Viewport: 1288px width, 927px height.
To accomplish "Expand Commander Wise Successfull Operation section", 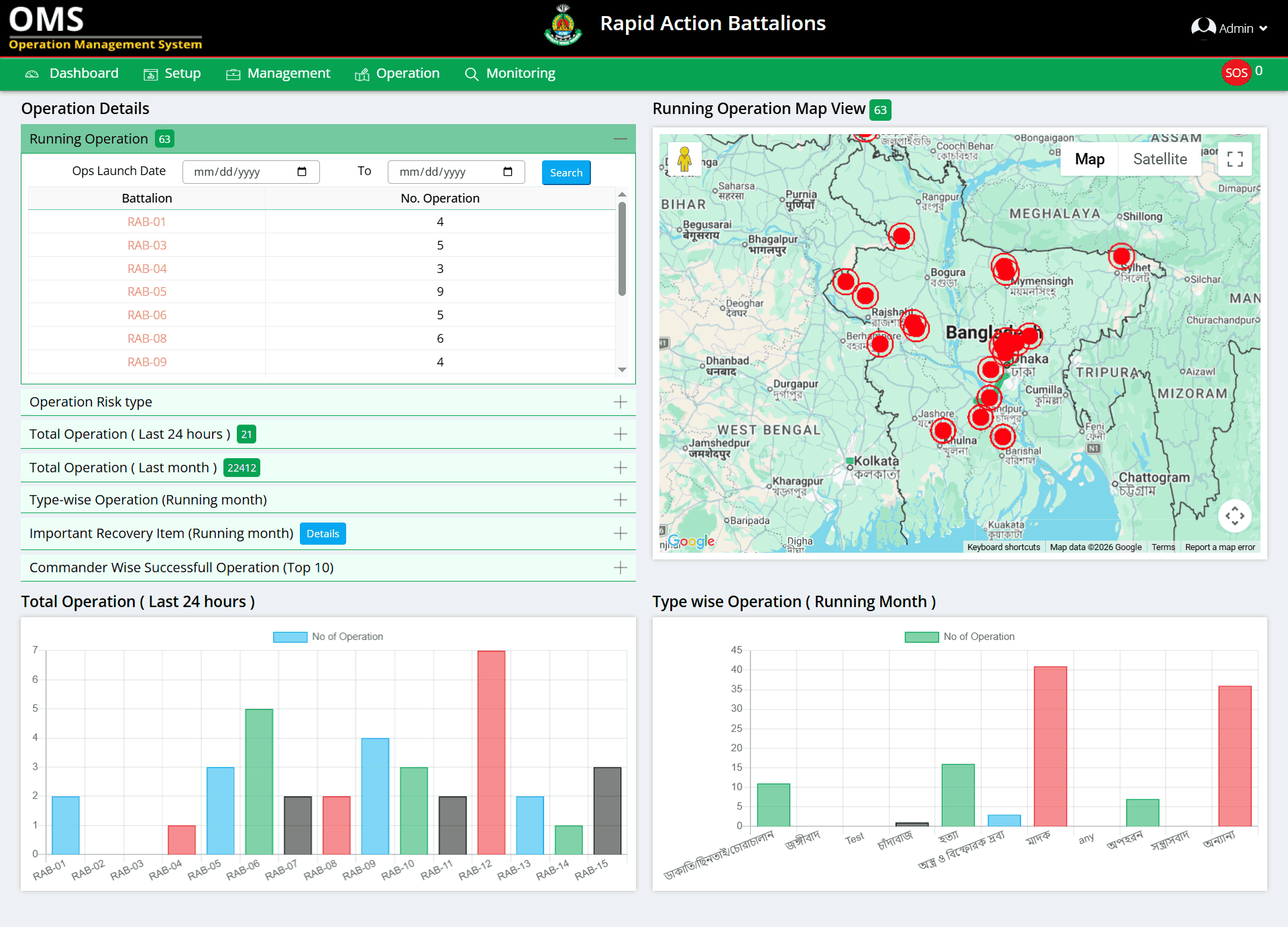I will tap(620, 567).
